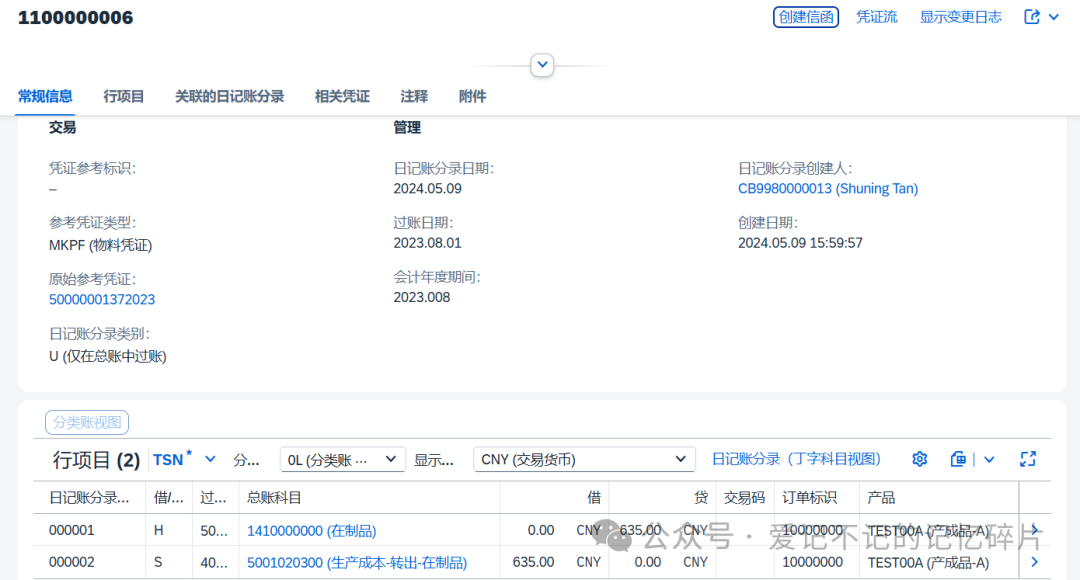Open original document link 50000001372023
The image size is (1080, 580).
[x=102, y=300]
